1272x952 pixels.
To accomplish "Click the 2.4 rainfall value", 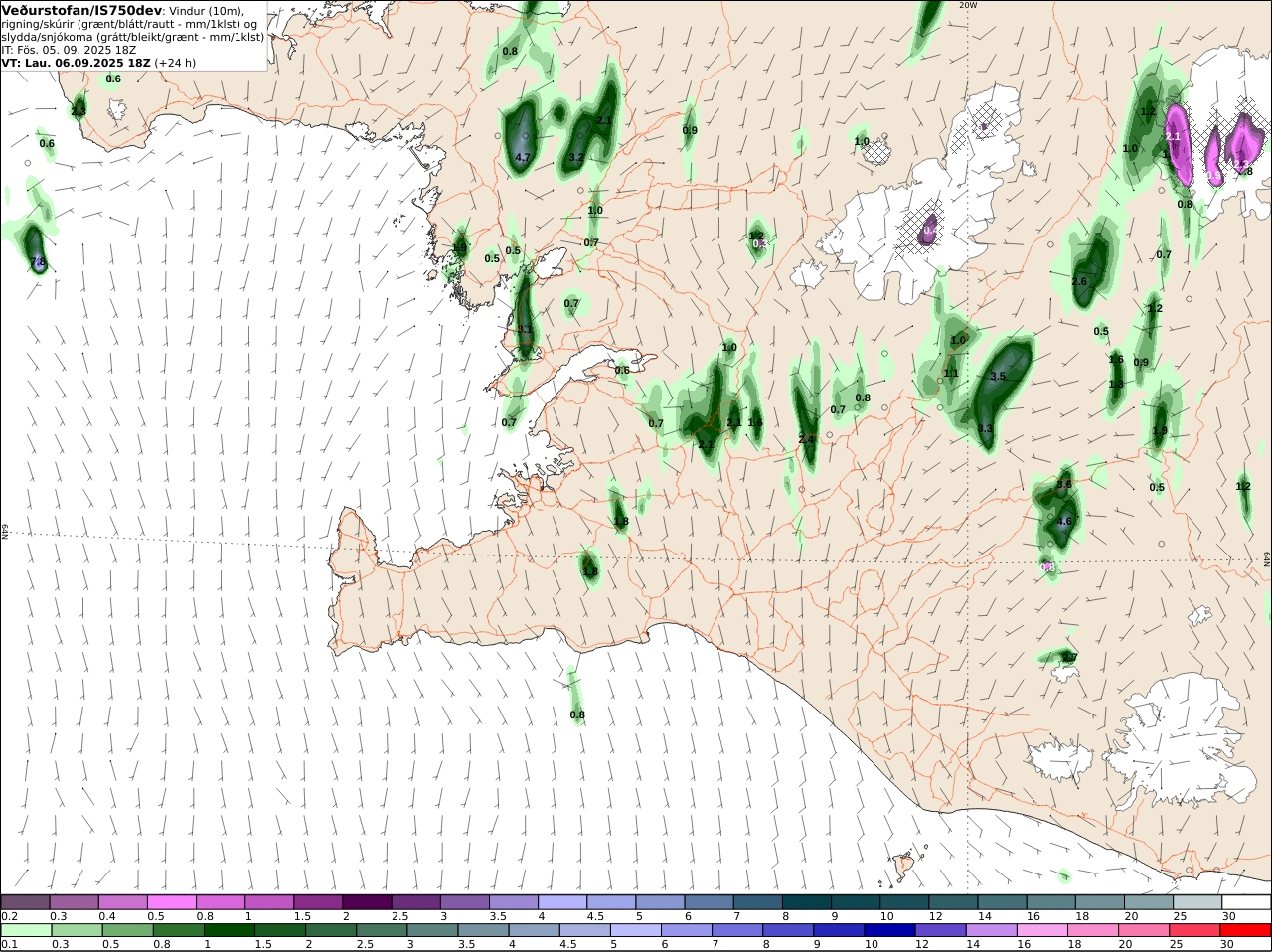I will (807, 439).
